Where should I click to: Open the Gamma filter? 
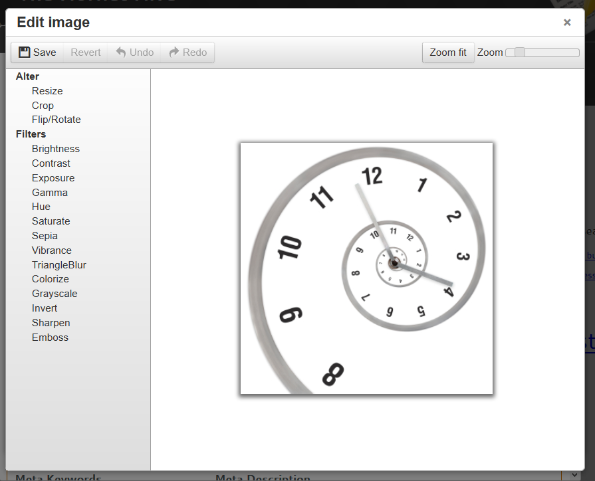coord(50,192)
